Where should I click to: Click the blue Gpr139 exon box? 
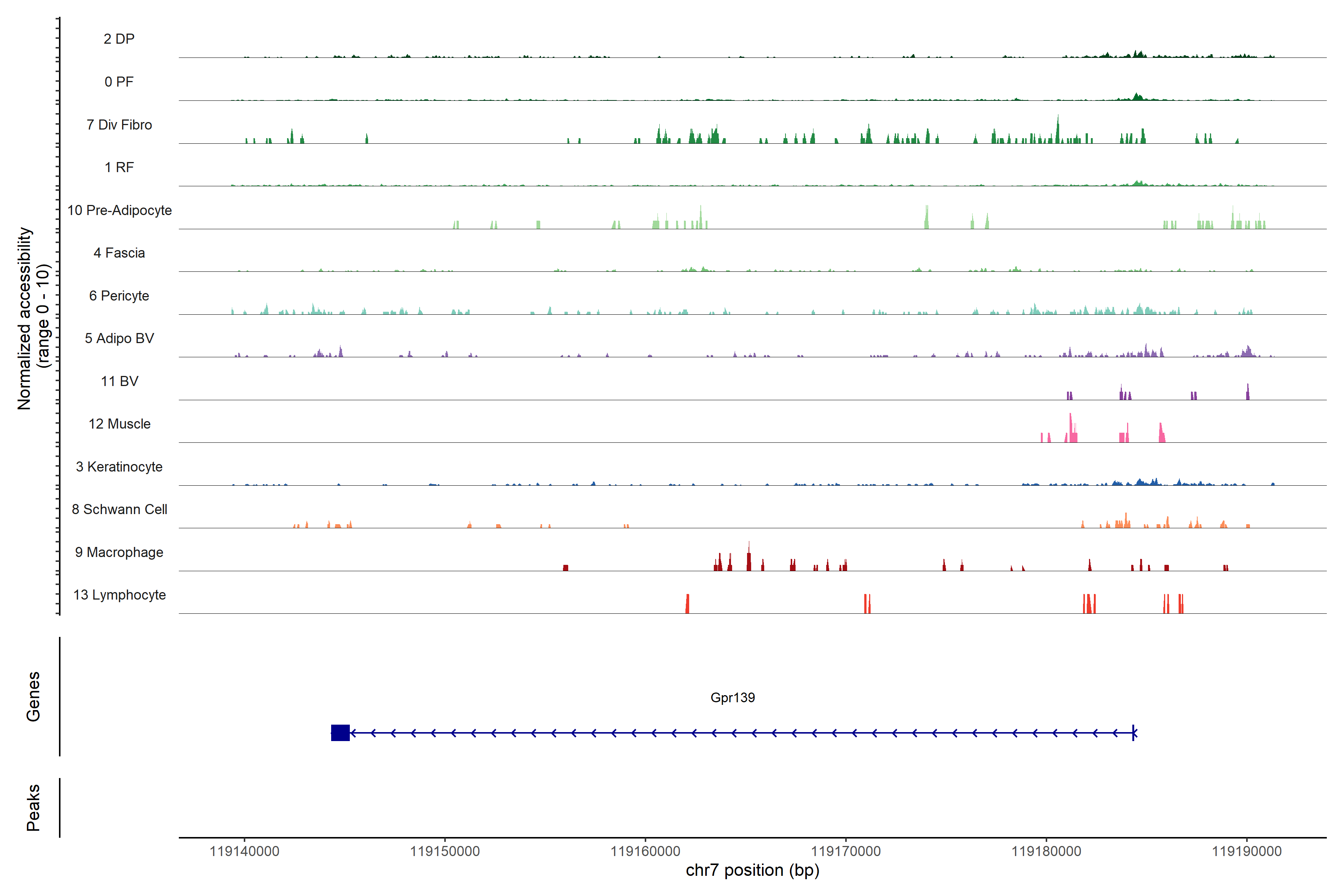340,732
